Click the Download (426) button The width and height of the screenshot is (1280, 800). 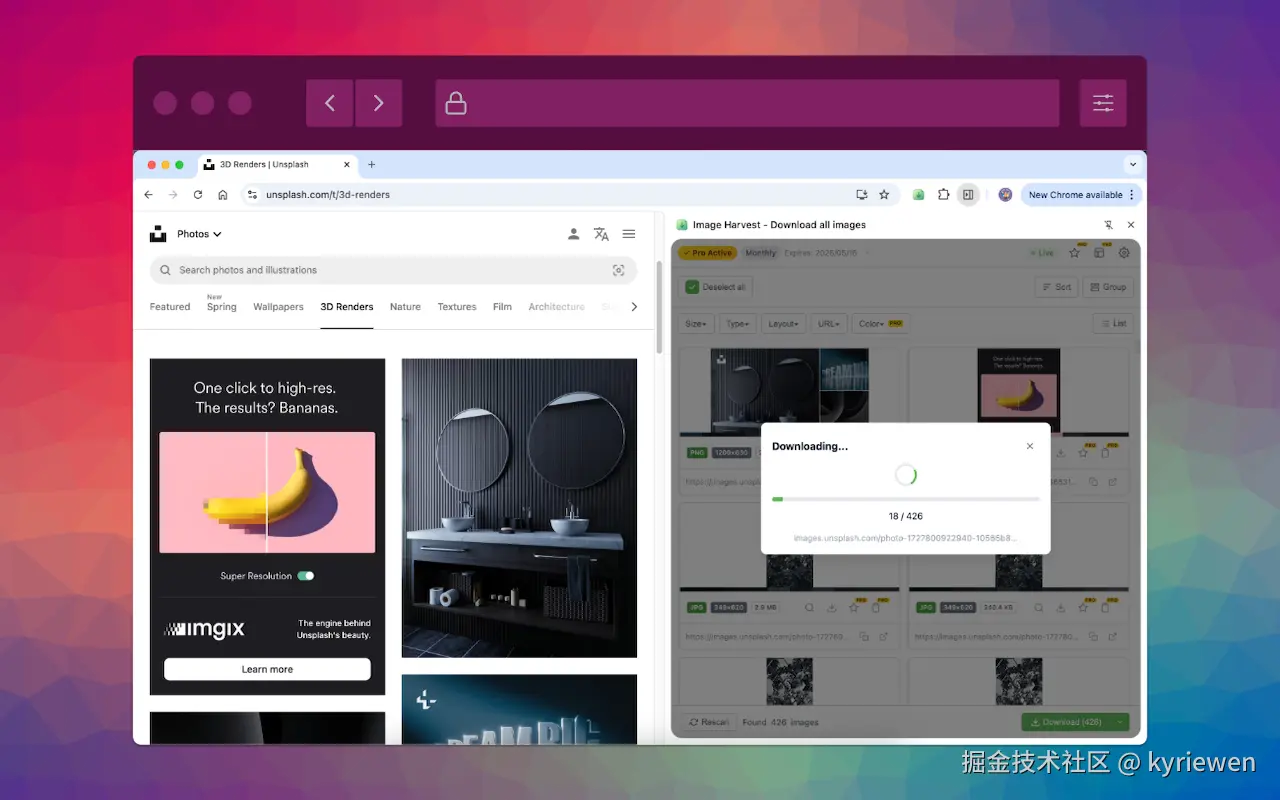(x=1067, y=722)
